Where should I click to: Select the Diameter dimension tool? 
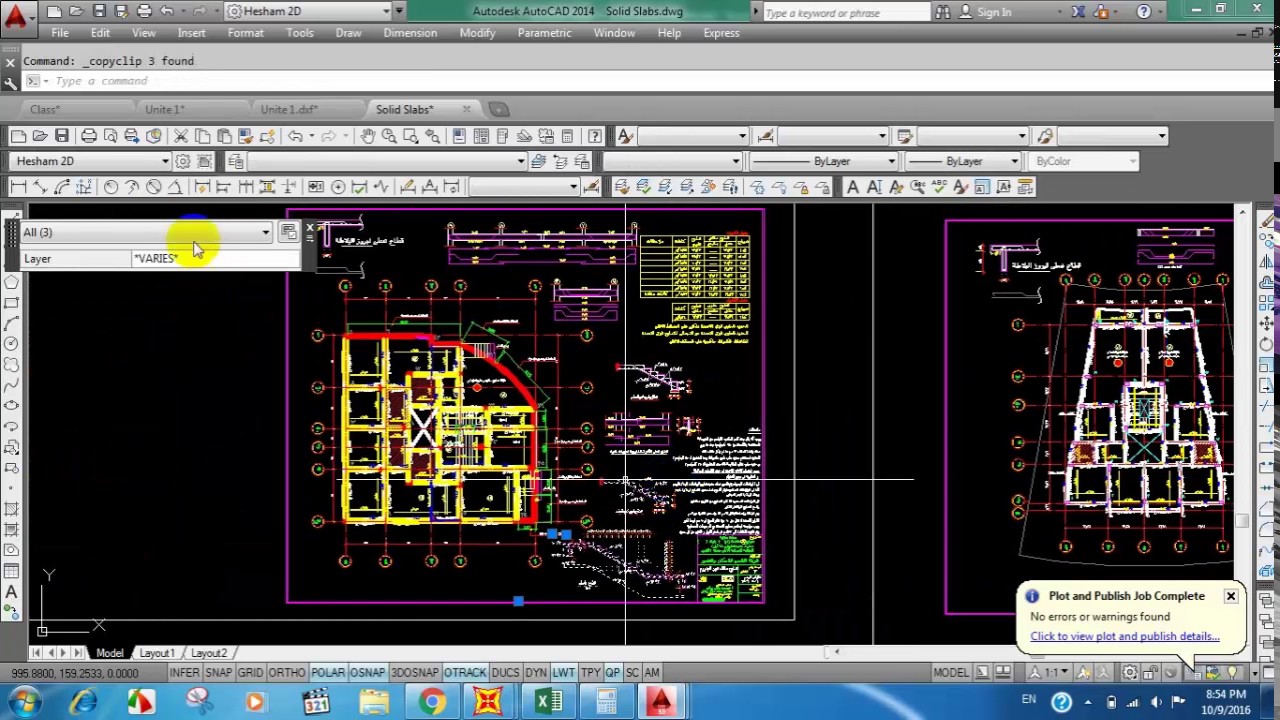(154, 187)
